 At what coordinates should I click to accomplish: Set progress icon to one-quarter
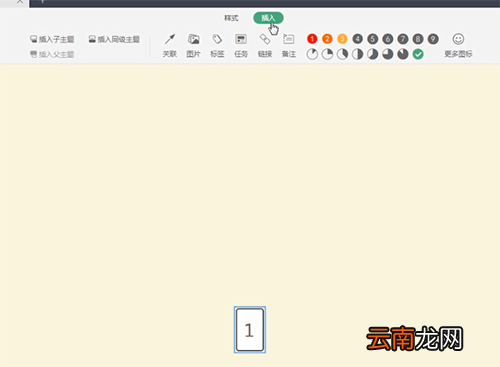tap(327, 54)
